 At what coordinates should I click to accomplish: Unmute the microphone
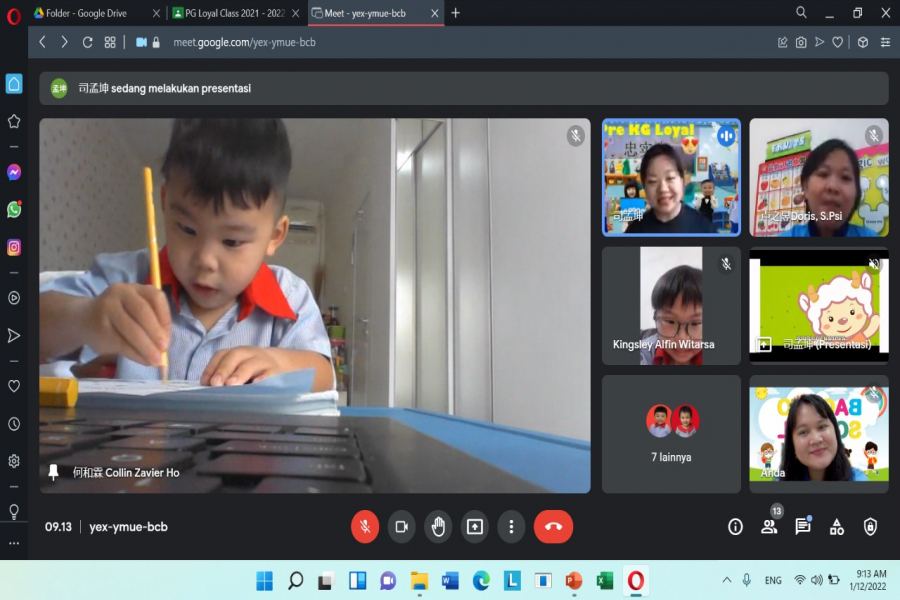pos(365,527)
